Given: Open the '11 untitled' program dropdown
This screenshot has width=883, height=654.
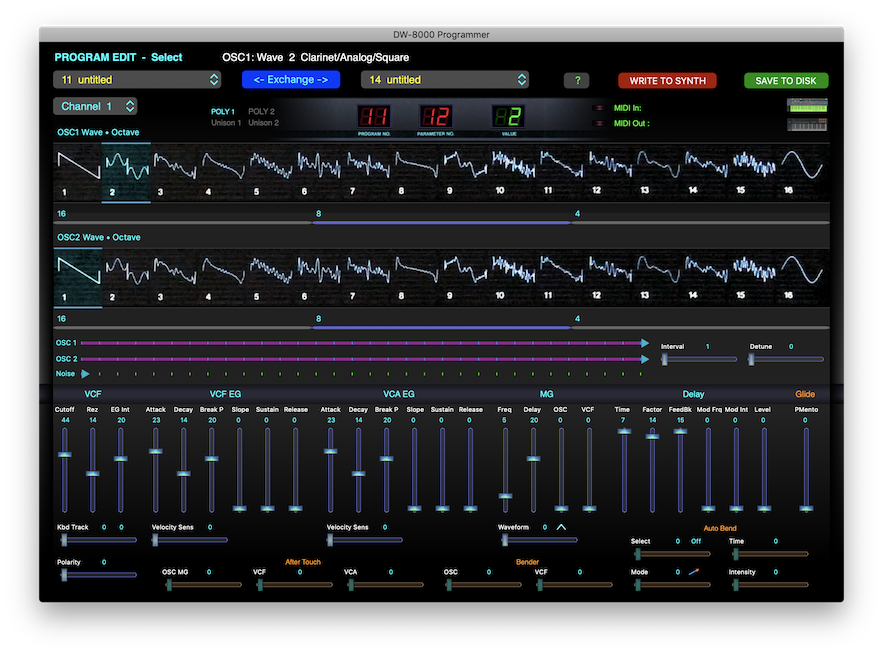Looking at the screenshot, I should (x=138, y=80).
